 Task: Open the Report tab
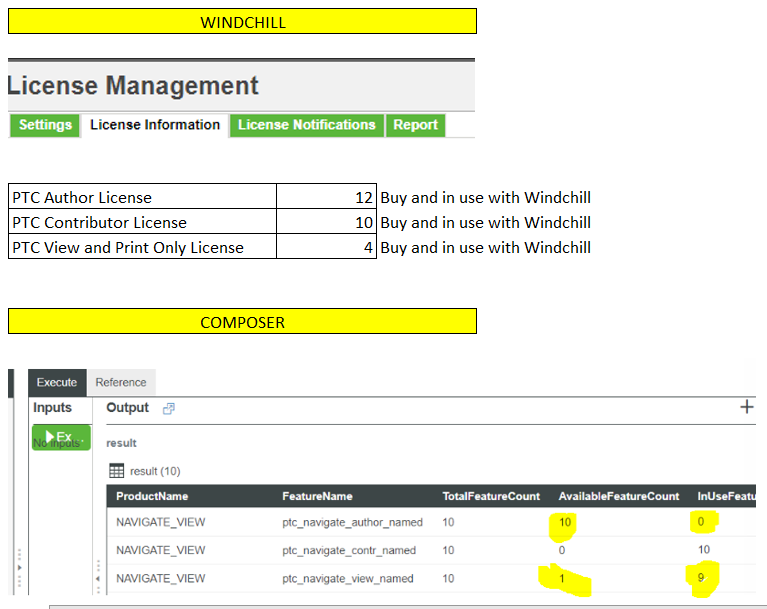(x=415, y=125)
